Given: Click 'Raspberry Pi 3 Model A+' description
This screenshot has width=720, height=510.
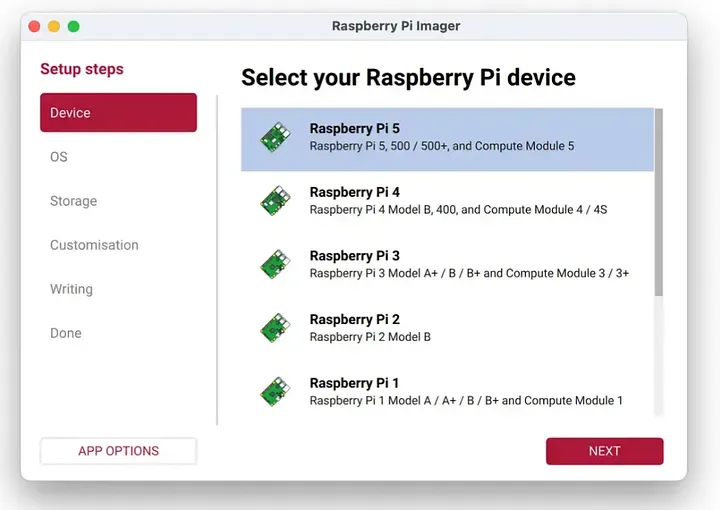Looking at the screenshot, I should (469, 273).
